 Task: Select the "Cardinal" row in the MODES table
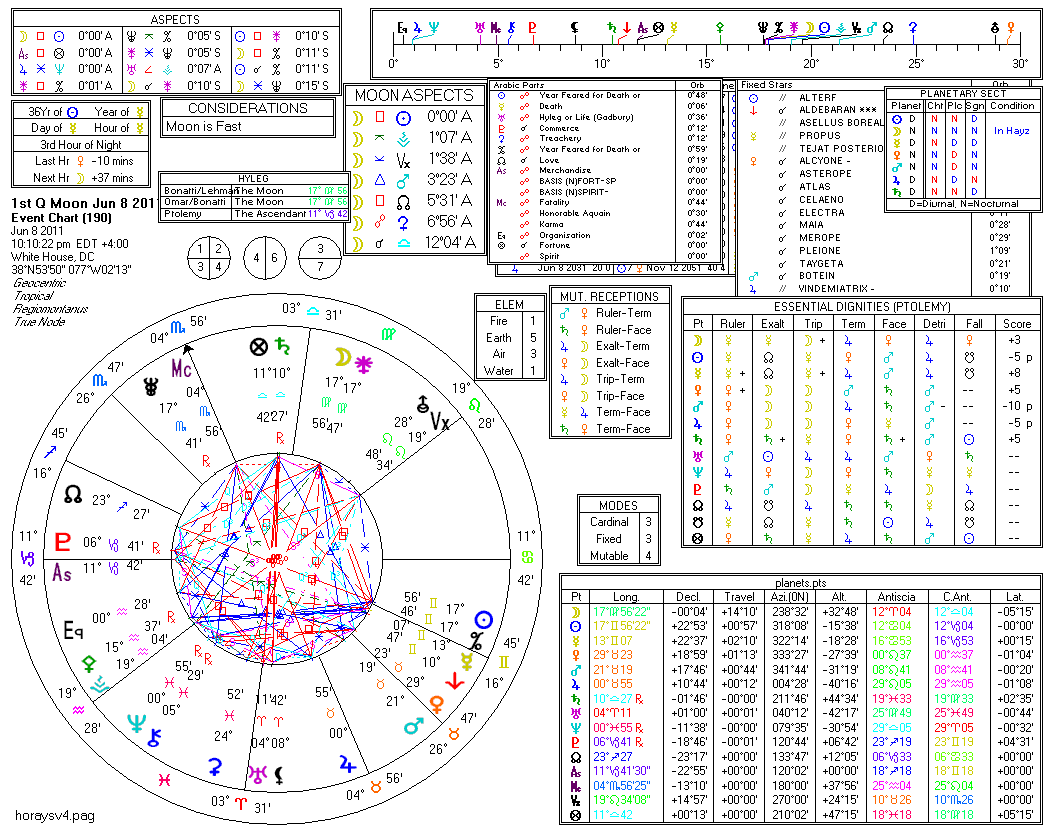tap(619, 522)
